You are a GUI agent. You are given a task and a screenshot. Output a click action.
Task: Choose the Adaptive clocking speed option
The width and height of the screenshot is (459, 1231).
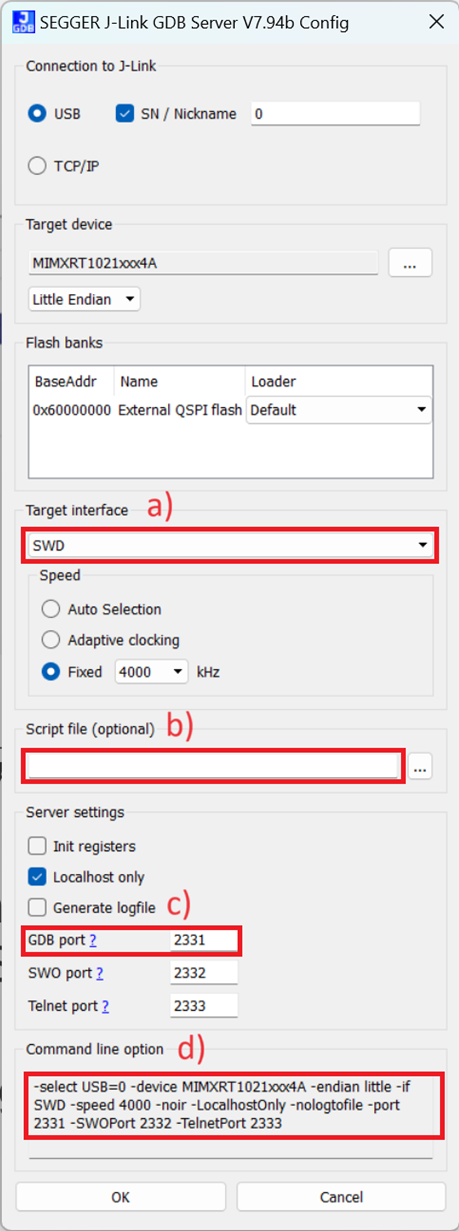point(51,640)
